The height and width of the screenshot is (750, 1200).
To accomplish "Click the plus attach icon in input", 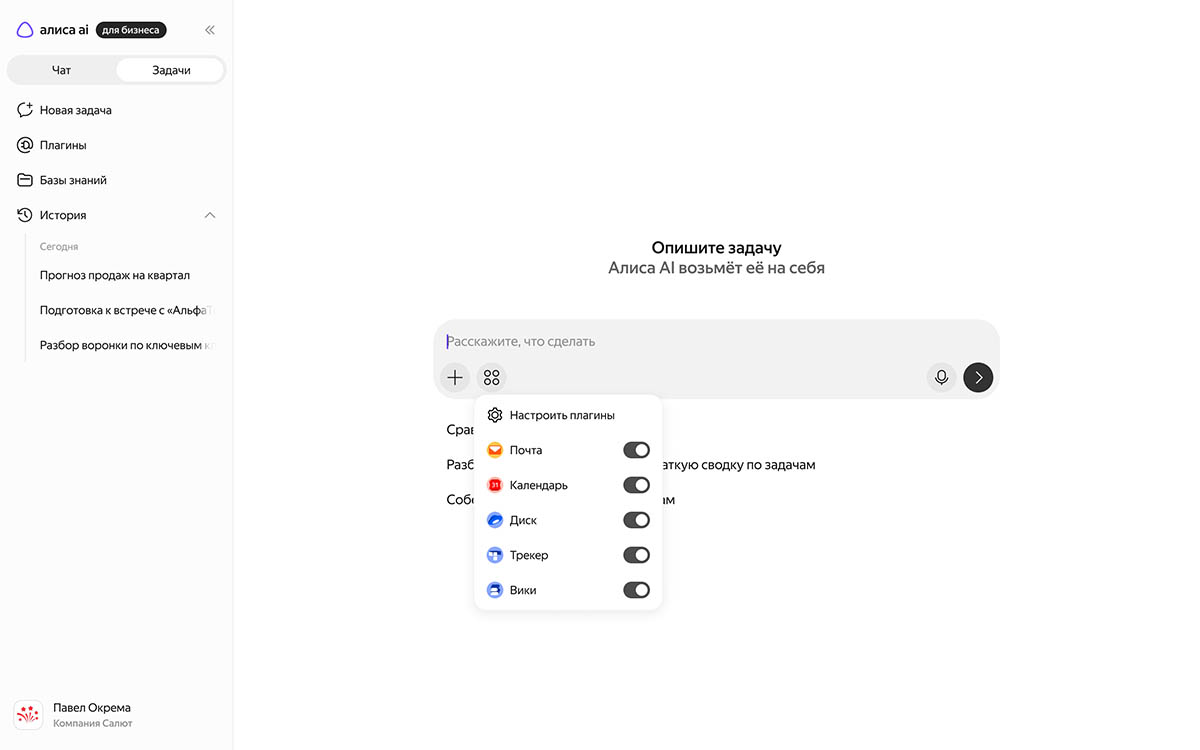I will [455, 377].
